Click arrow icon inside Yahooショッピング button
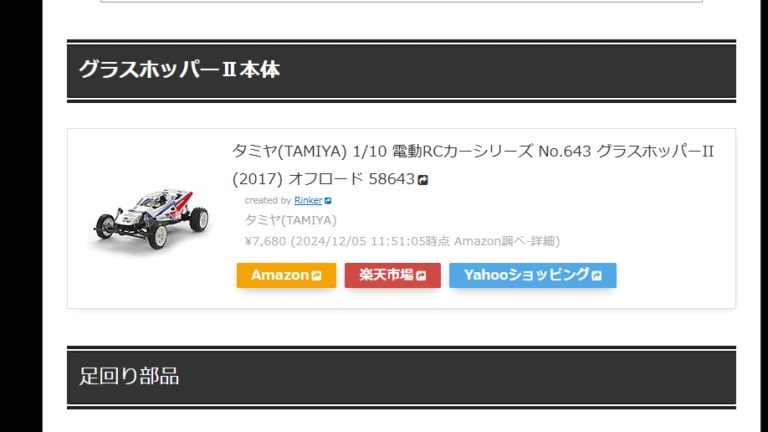The width and height of the screenshot is (768, 432). [596, 276]
